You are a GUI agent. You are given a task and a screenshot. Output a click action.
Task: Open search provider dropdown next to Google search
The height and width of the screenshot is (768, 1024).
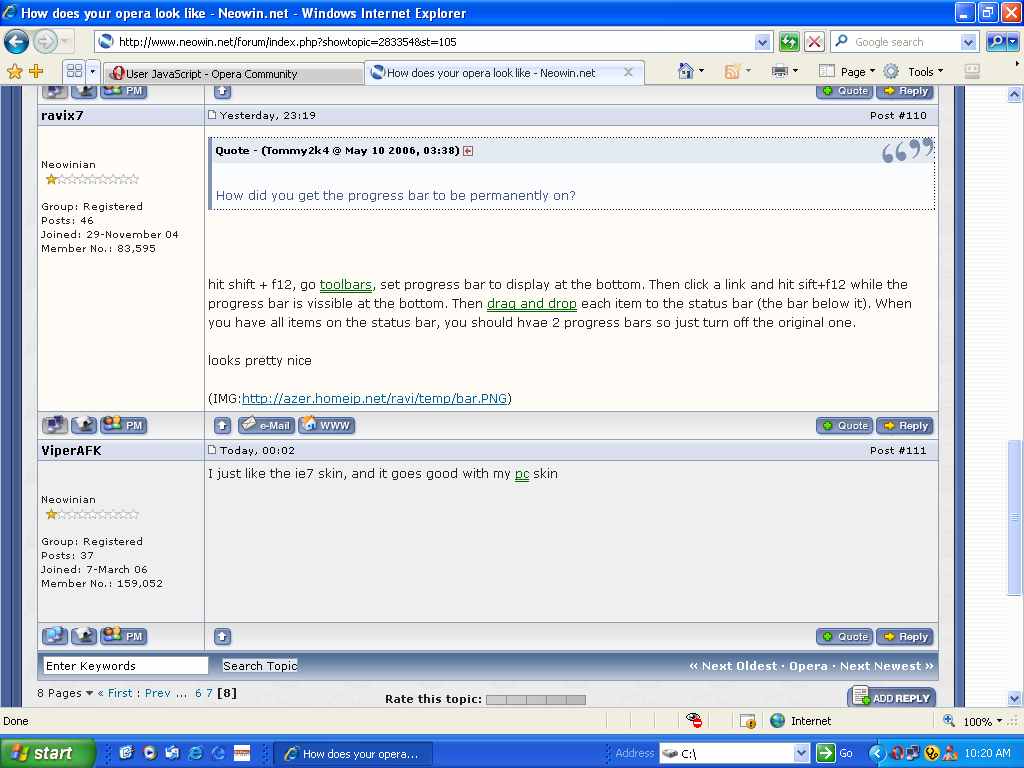968,42
